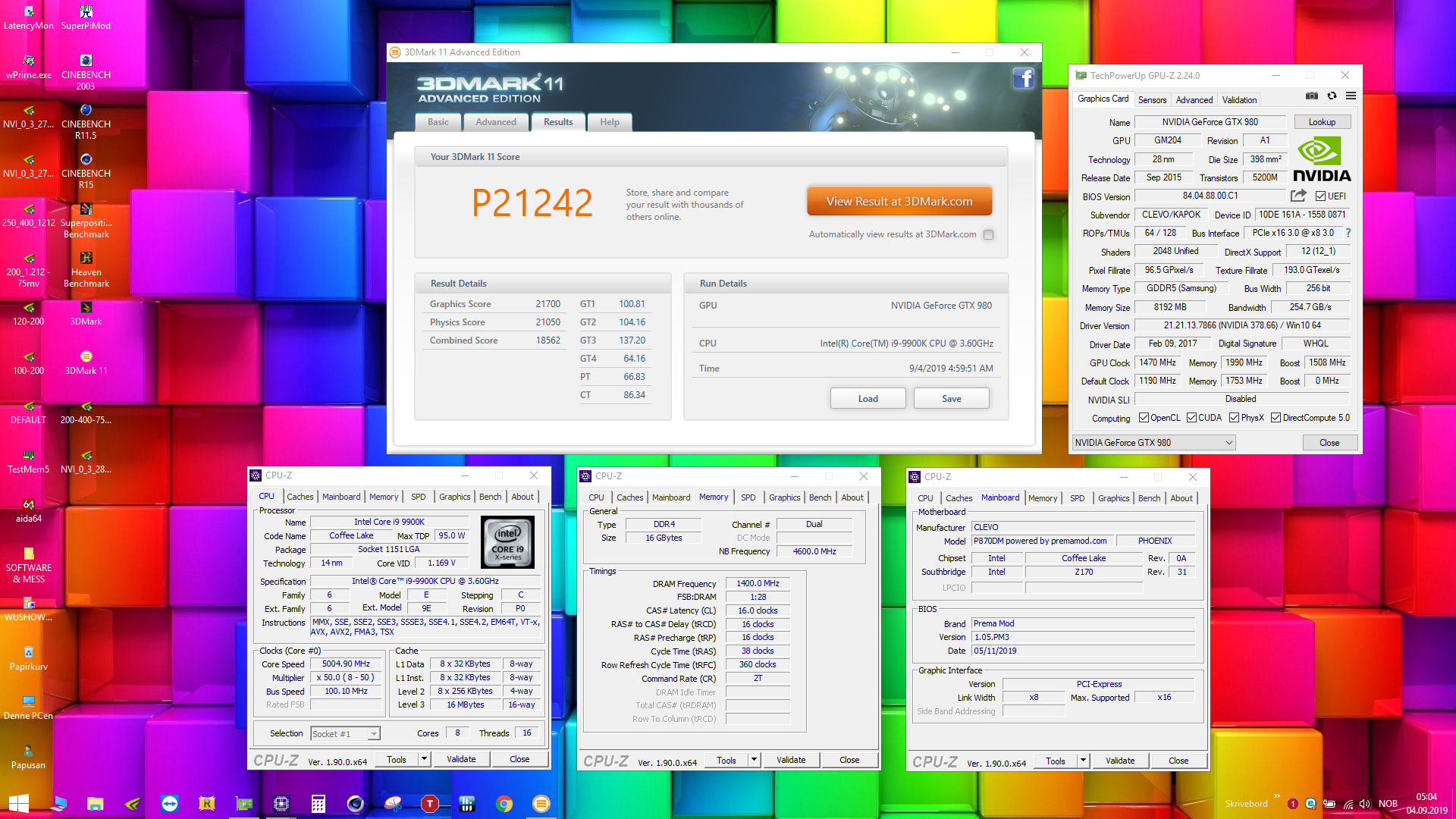The height and width of the screenshot is (819, 1456).
Task: Open the SuperPiMod desktop shortcut
Action: pyautogui.click(x=86, y=17)
